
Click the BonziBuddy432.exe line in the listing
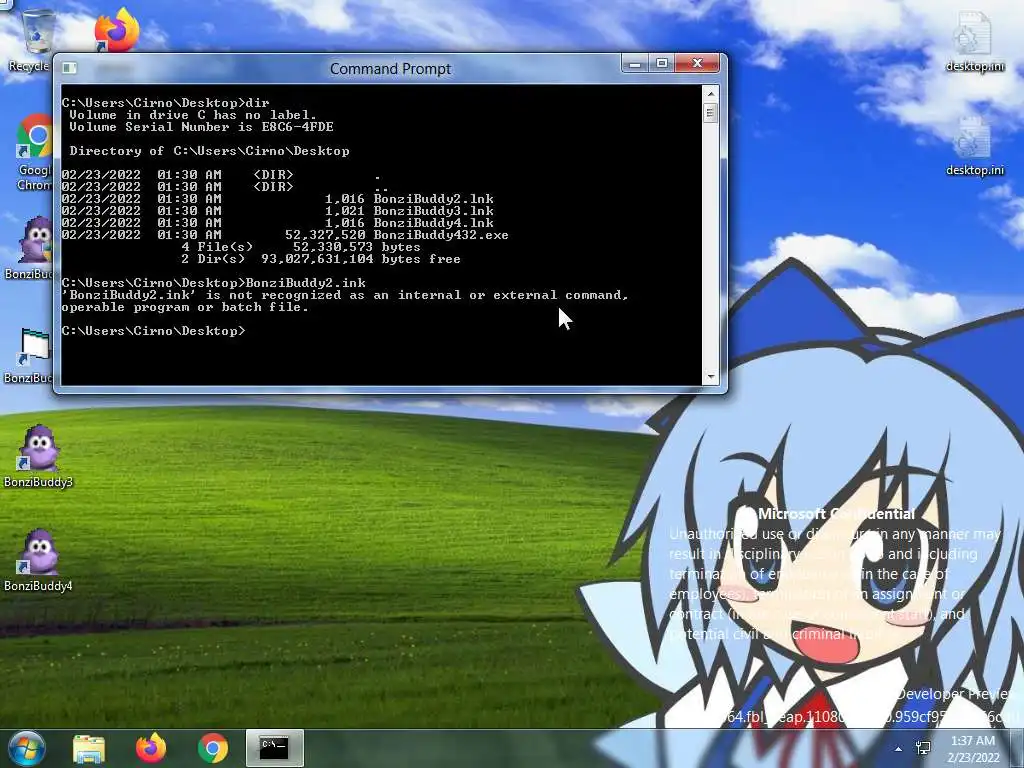285,235
